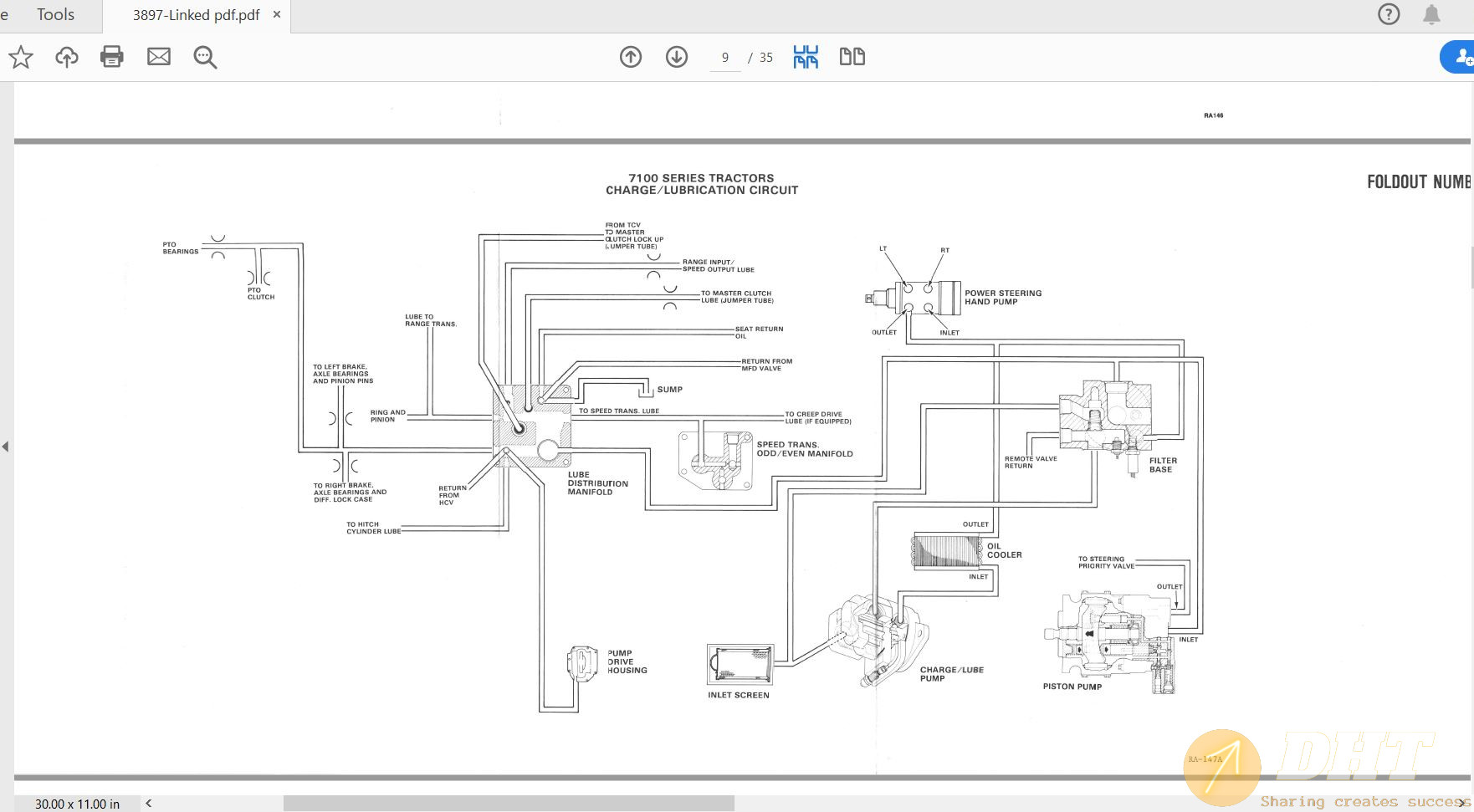
Task: Toggle continuous page layout view
Action: (x=804, y=57)
